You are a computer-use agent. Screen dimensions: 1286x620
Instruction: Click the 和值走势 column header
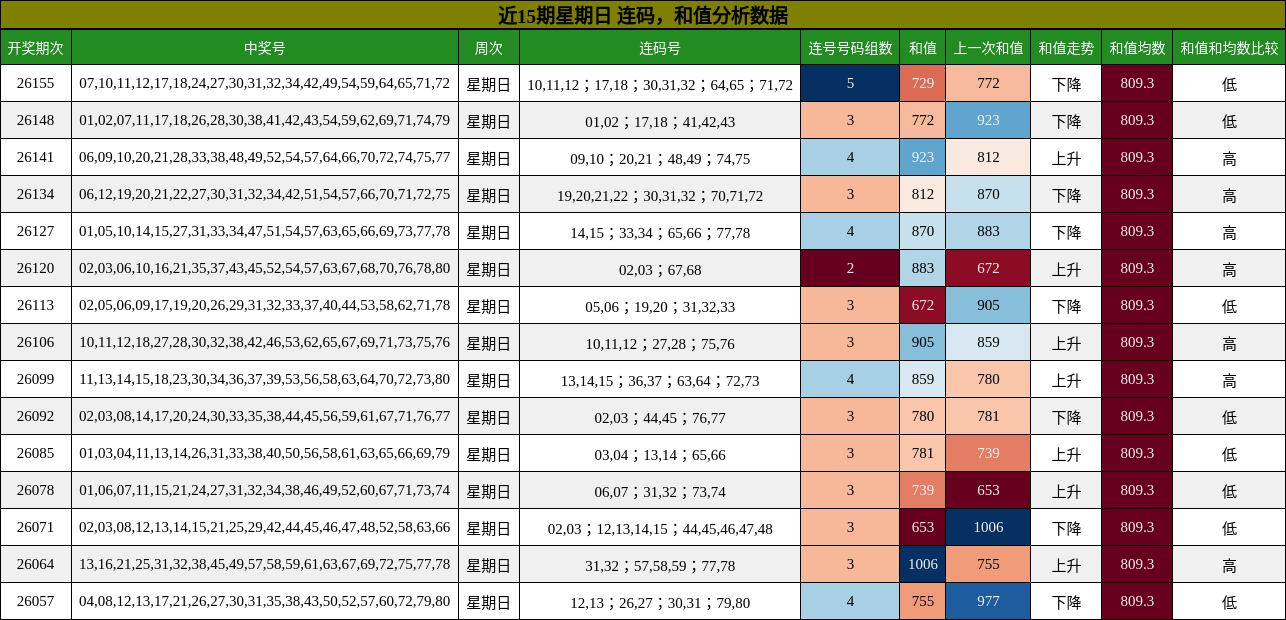click(x=1066, y=47)
